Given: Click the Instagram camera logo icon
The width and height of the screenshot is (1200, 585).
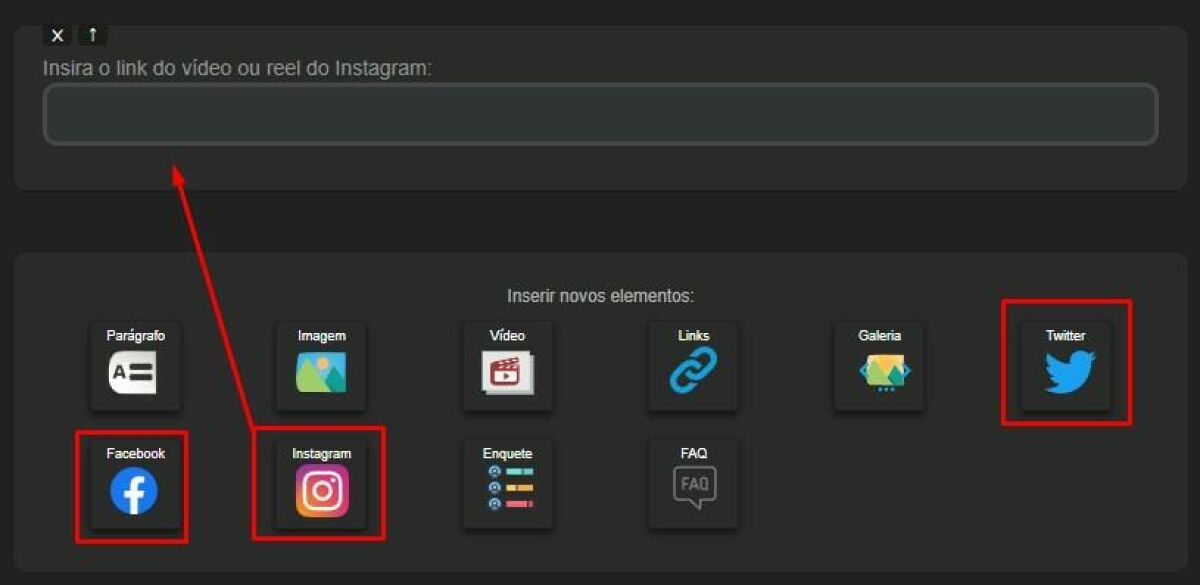Looking at the screenshot, I should [322, 491].
